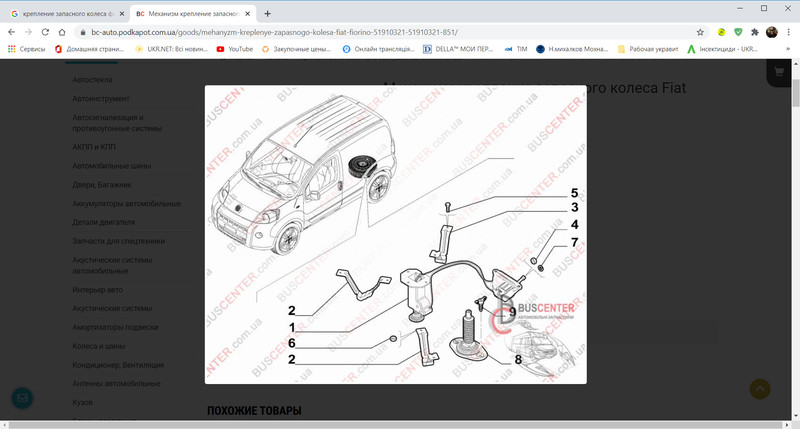Open the Extensions puzzle icon
800x429 pixels.
(755, 32)
